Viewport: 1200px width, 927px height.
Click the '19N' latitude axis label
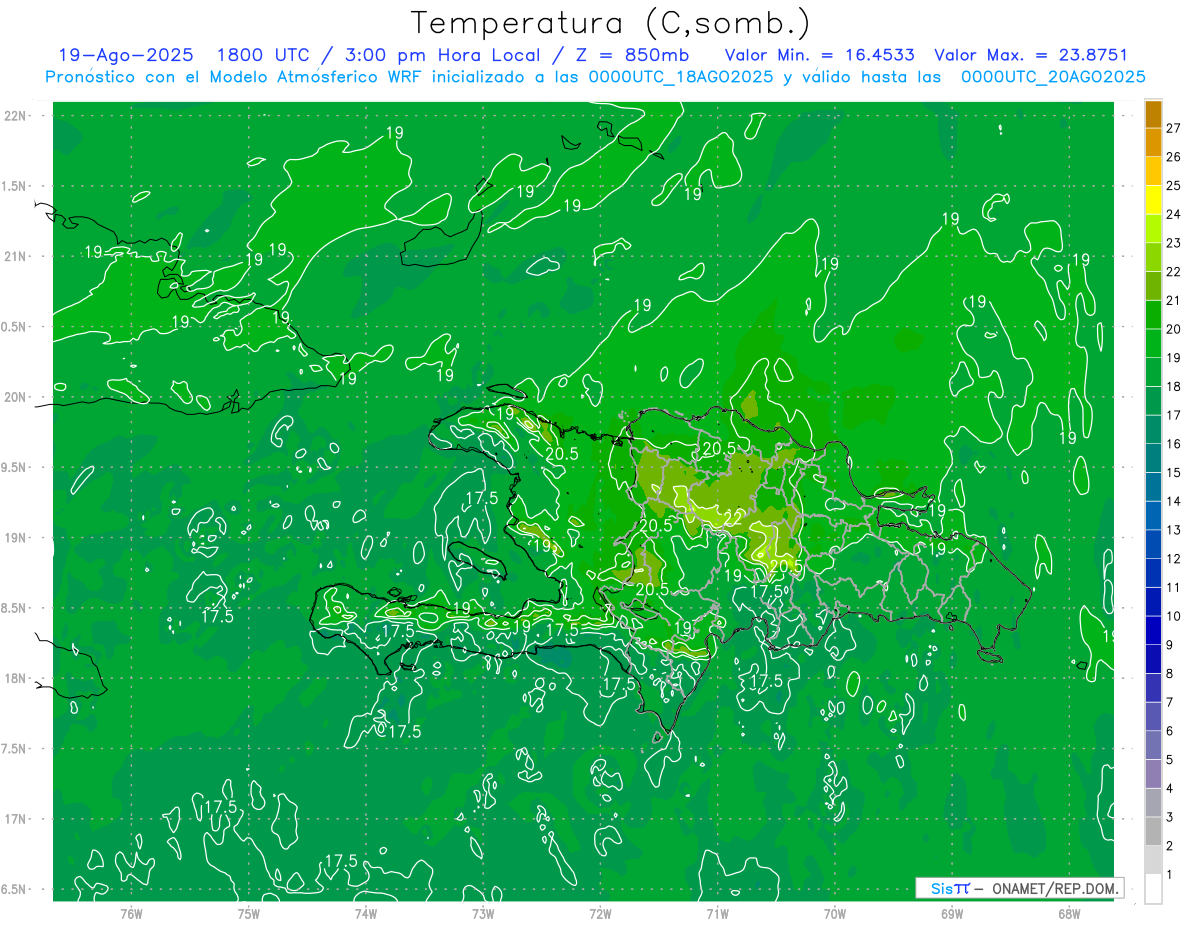(x=15, y=538)
